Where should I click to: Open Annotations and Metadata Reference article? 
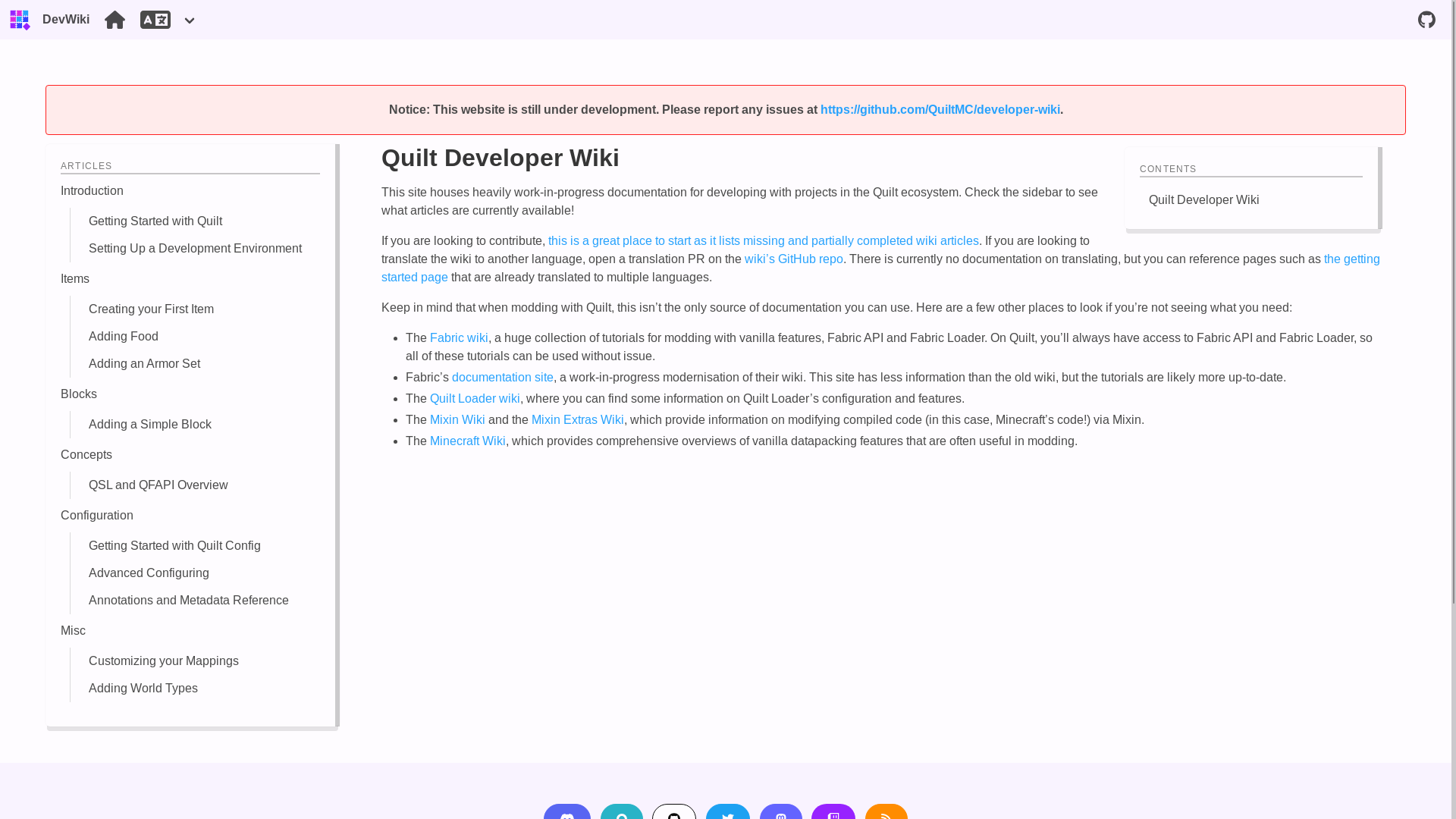click(x=189, y=601)
